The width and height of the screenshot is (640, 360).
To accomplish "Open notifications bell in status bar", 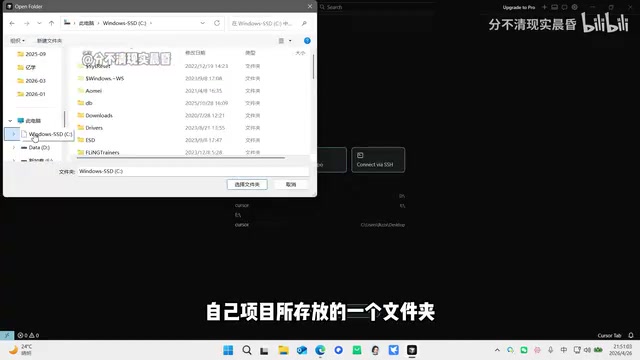I will pyautogui.click(x=631, y=335).
